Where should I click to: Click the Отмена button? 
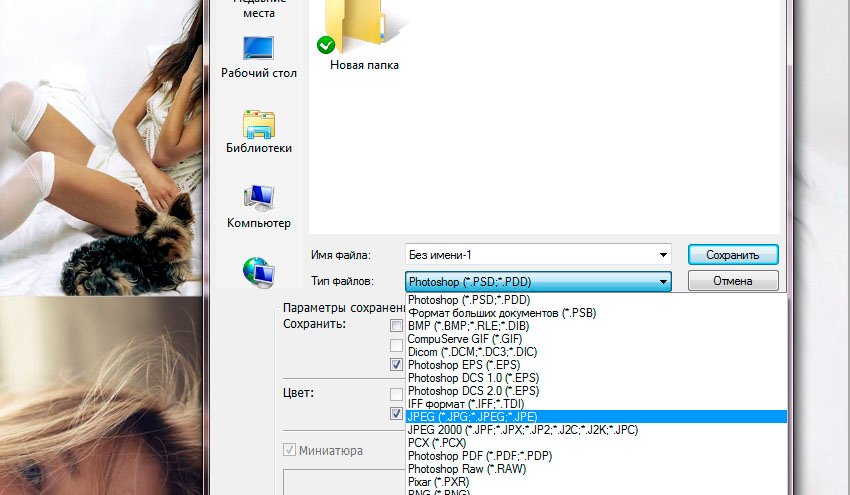733,281
